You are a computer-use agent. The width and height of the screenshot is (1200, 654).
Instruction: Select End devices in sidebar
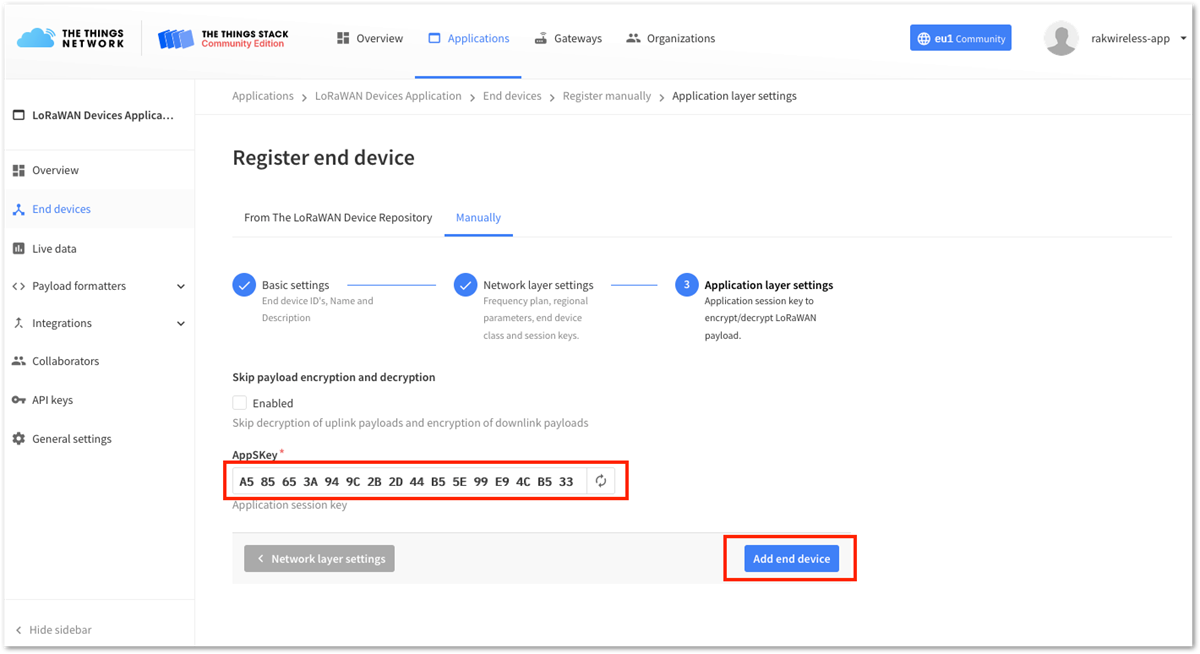point(98,209)
